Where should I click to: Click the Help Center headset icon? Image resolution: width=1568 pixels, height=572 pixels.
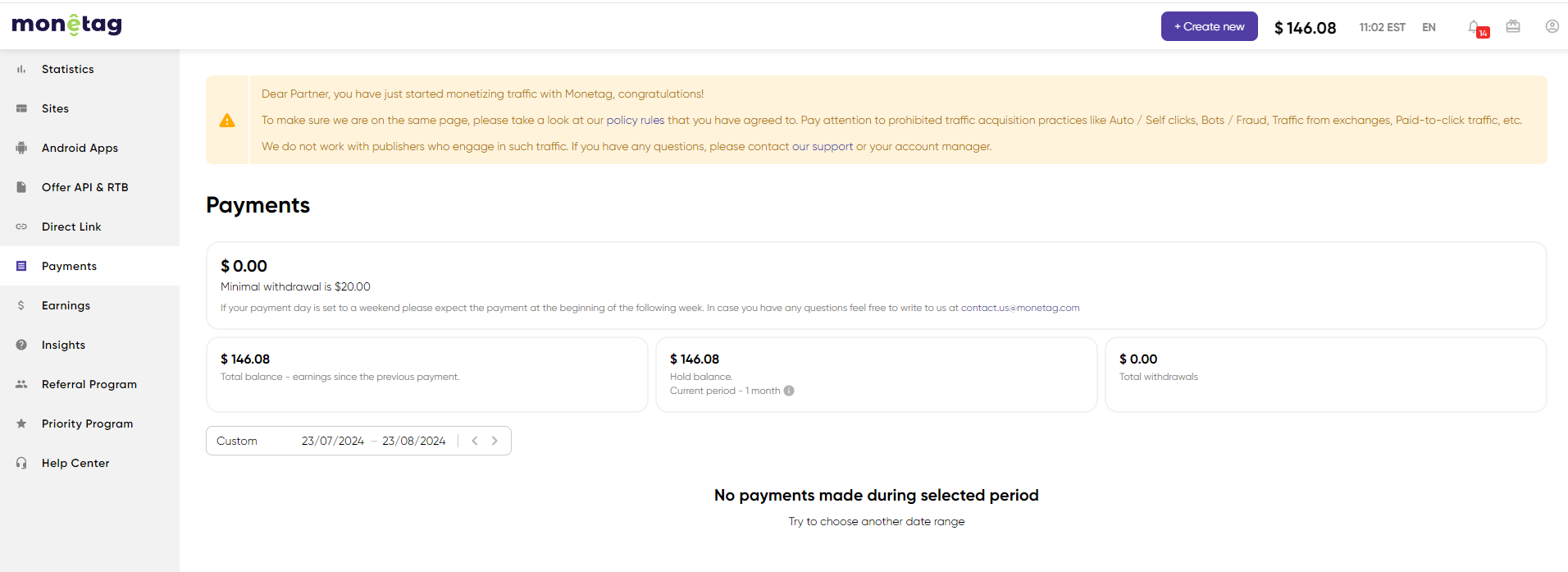(x=21, y=463)
